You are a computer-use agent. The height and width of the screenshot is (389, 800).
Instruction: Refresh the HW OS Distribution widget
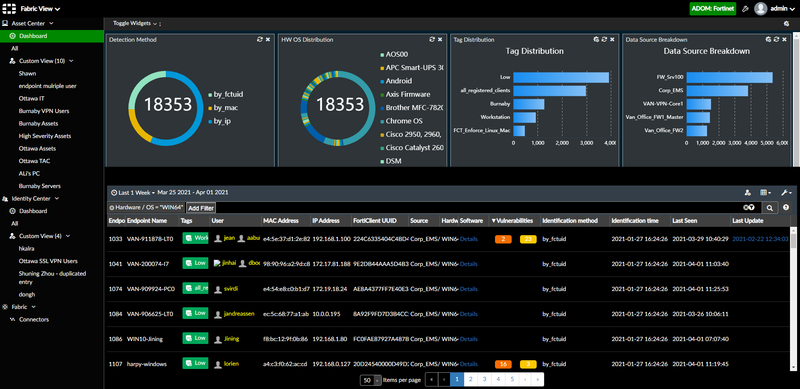pos(432,39)
